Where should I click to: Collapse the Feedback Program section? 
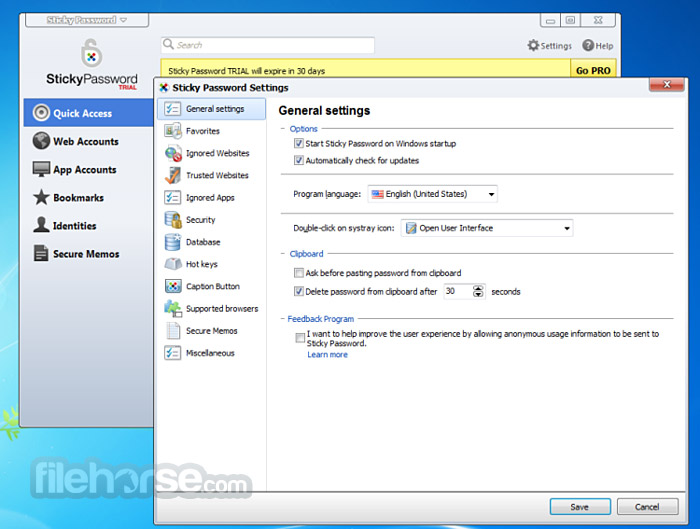coord(283,319)
